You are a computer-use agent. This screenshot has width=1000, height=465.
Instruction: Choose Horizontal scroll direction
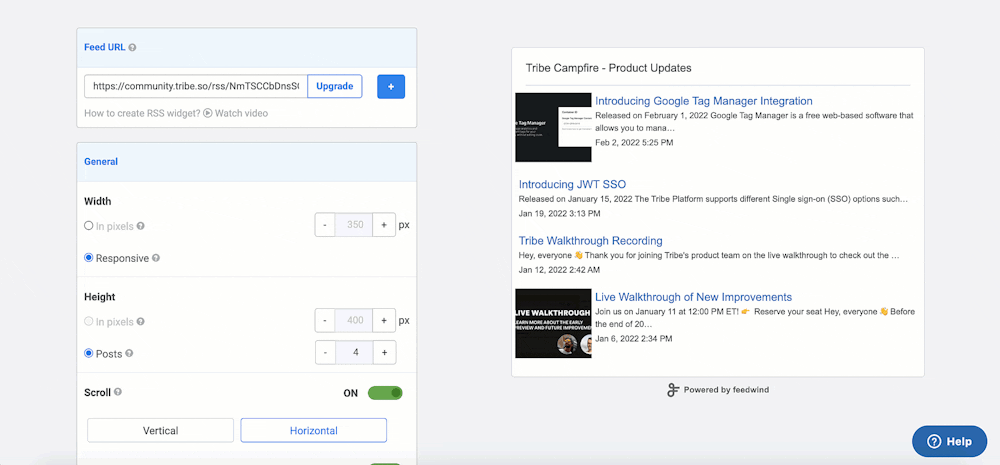click(313, 431)
